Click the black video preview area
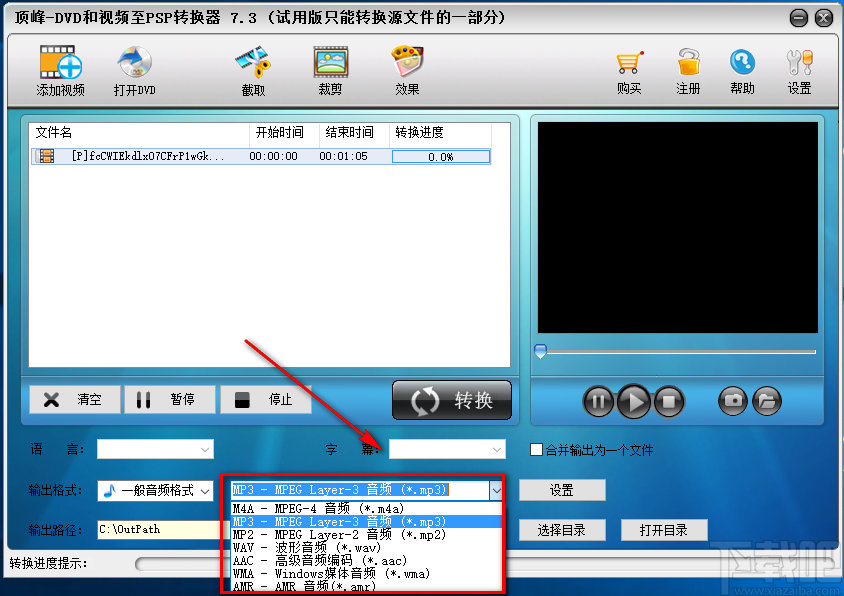The height and width of the screenshot is (596, 844). tap(678, 227)
